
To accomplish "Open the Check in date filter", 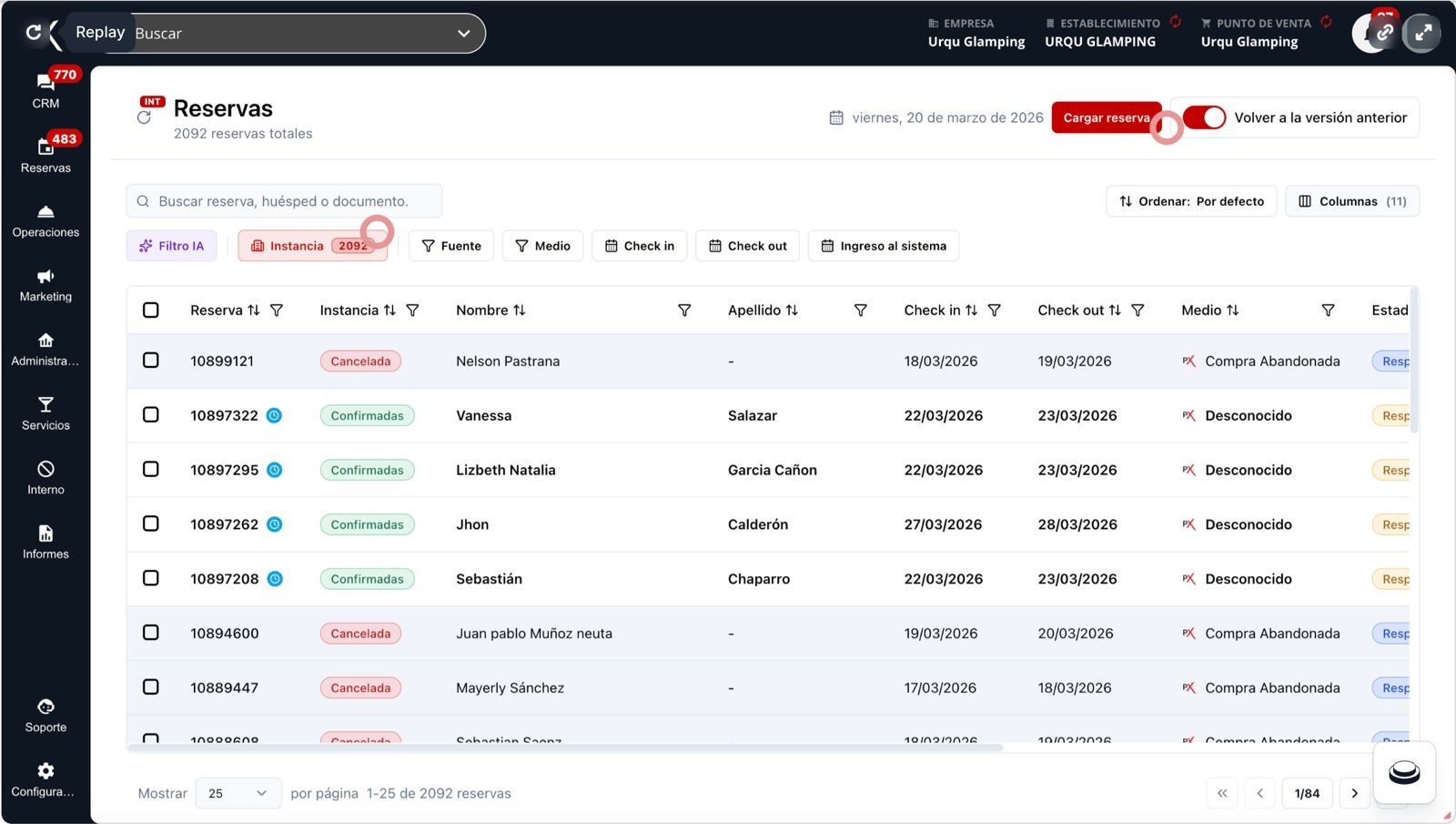I will [640, 246].
